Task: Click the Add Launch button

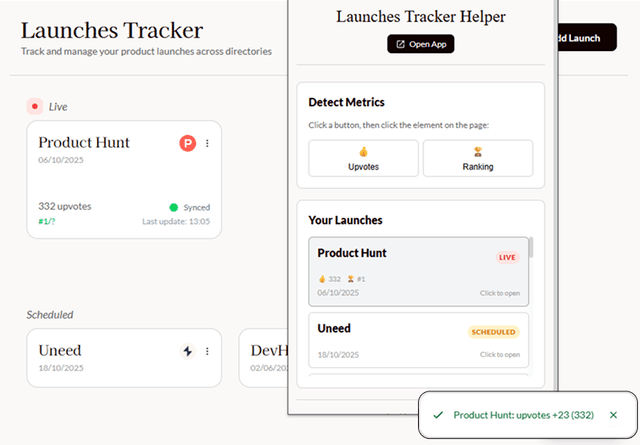Action: (587, 38)
